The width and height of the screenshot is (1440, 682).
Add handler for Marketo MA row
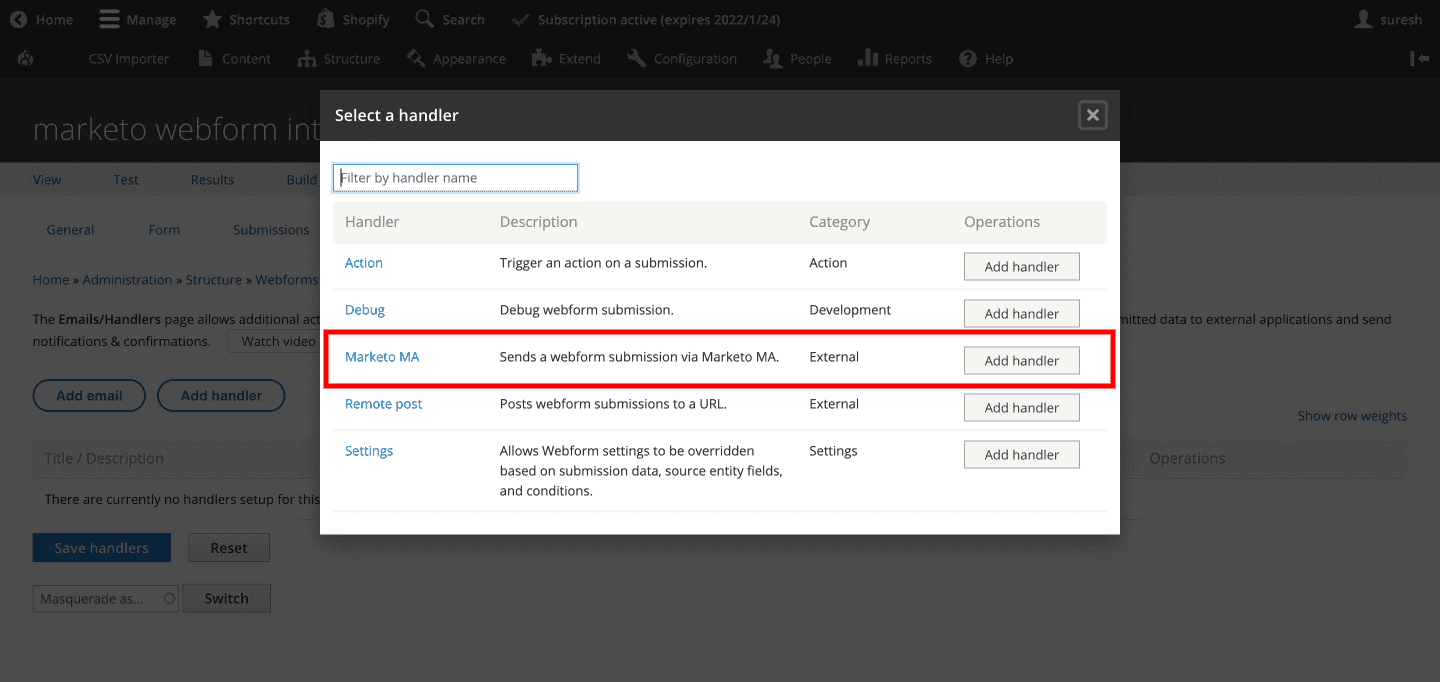(1022, 361)
